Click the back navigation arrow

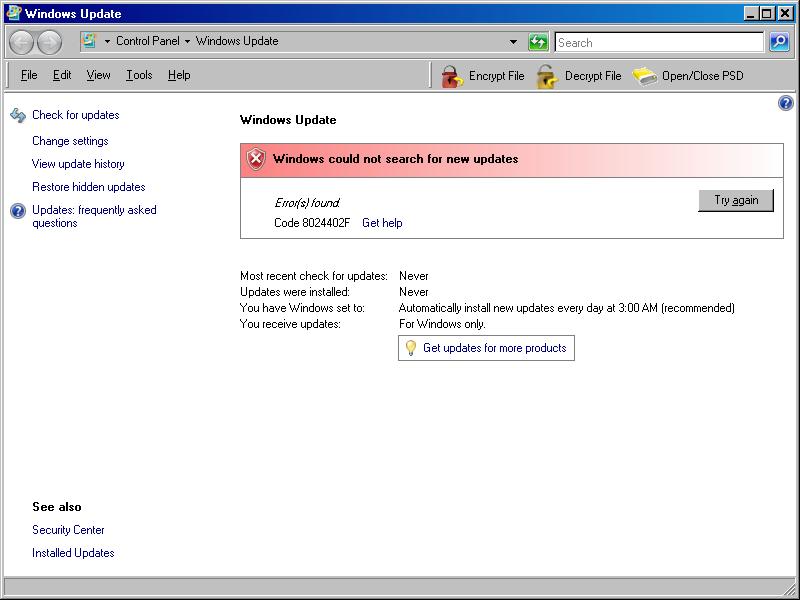coord(22,41)
